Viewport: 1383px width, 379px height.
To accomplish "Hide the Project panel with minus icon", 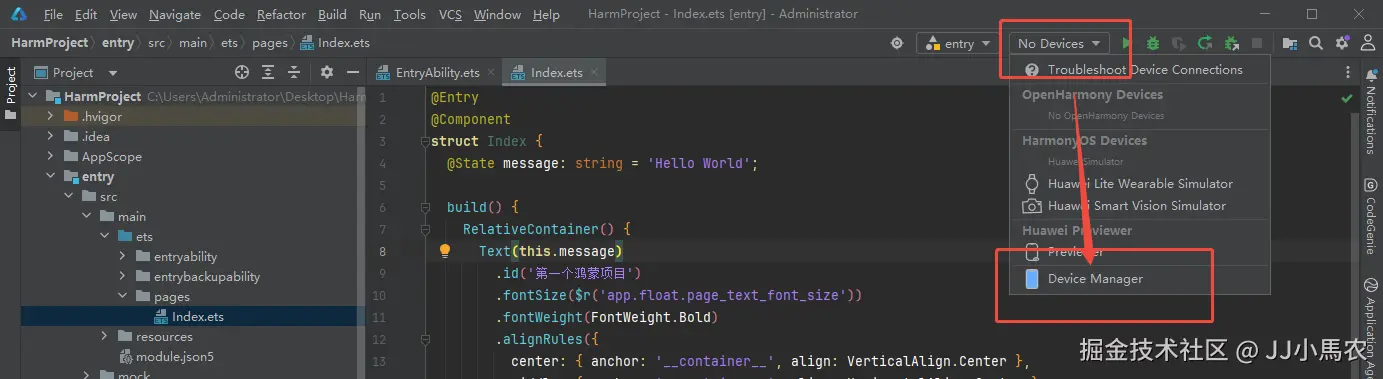I will click(x=352, y=72).
